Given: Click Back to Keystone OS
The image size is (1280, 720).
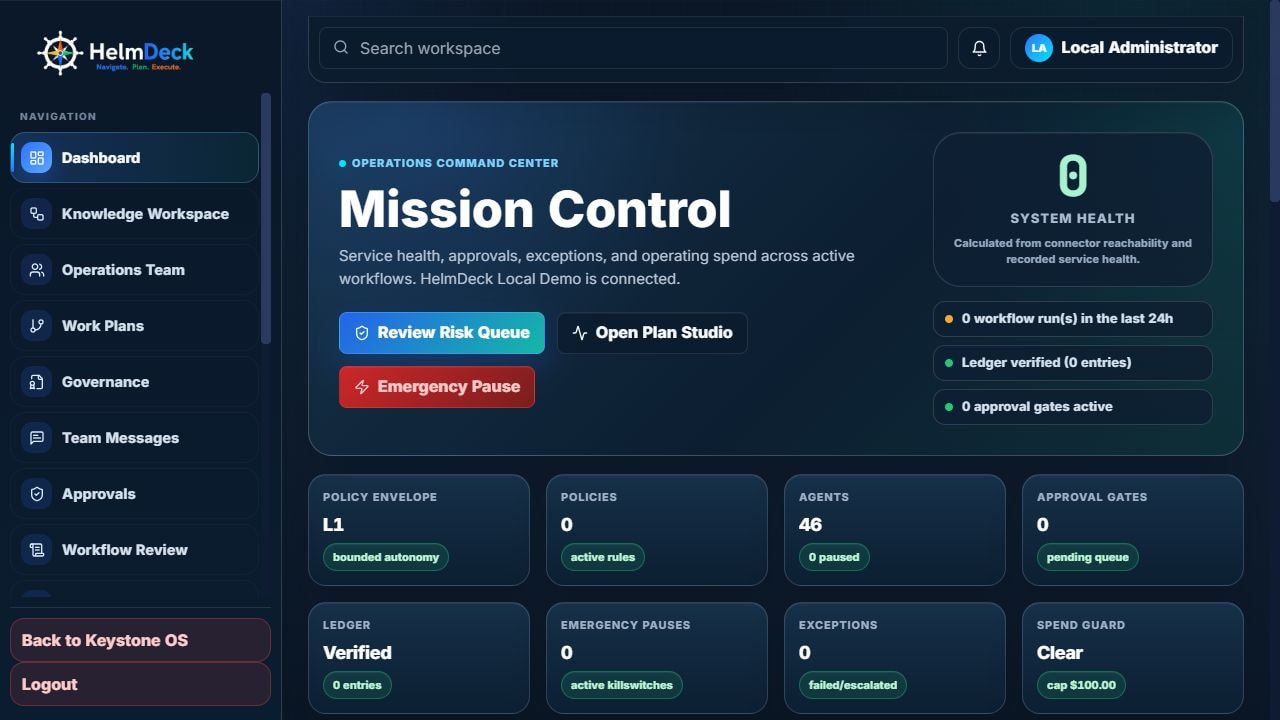Looking at the screenshot, I should [x=140, y=640].
